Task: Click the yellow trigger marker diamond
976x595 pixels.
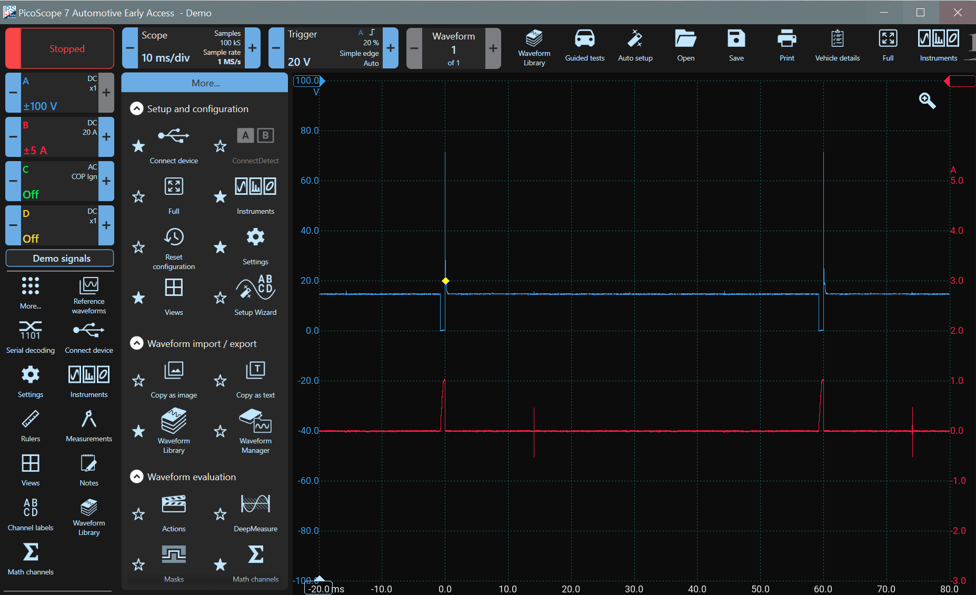Action: (446, 281)
